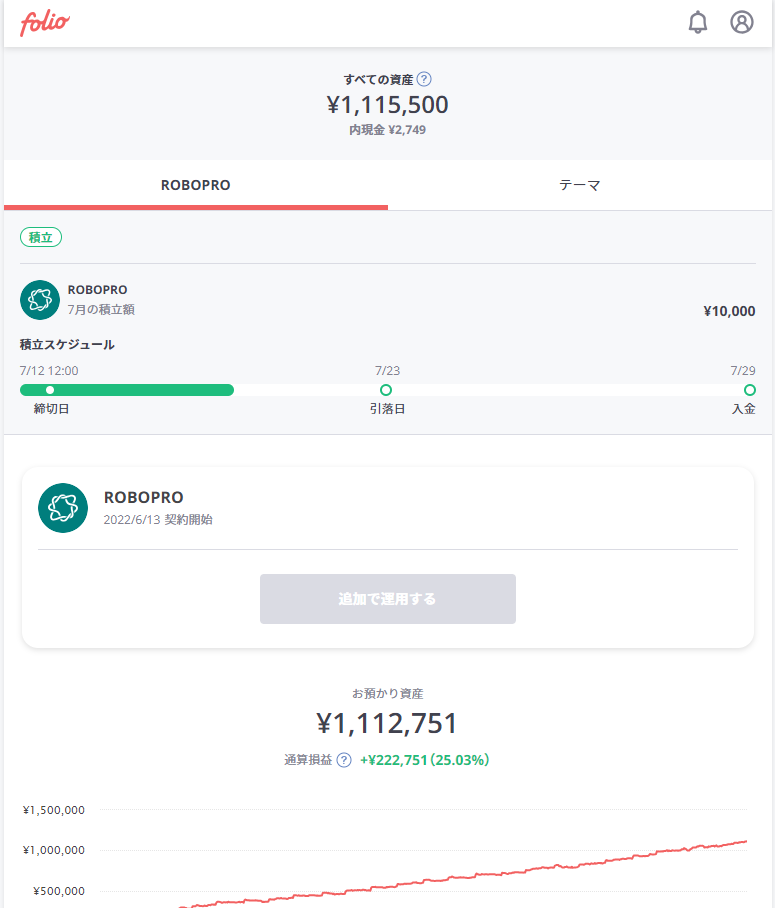Click 積立スケジュール heading

67,345
